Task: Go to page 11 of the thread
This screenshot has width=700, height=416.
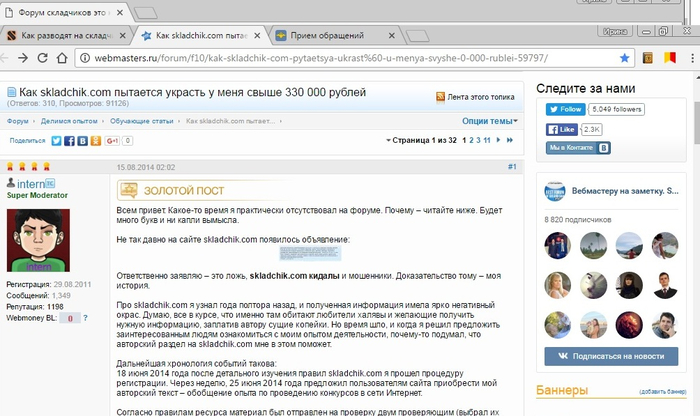Action: click(x=487, y=140)
